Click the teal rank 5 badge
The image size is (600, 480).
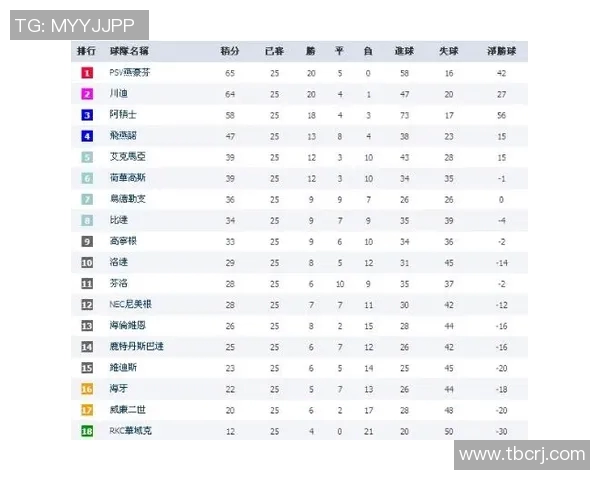(87, 157)
